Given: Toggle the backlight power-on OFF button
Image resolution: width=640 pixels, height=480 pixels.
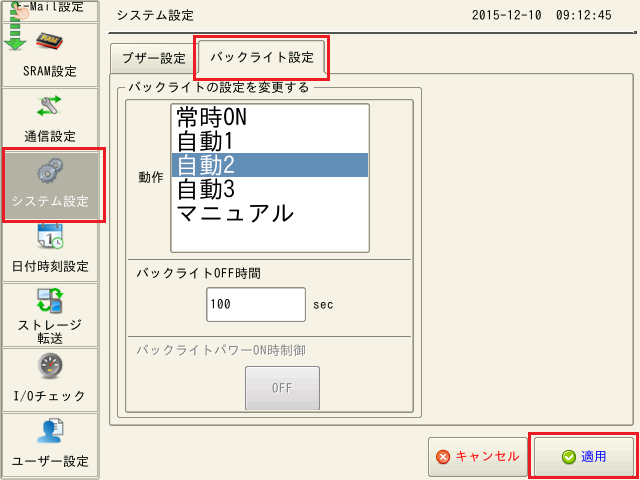Looking at the screenshot, I should pyautogui.click(x=282, y=388).
